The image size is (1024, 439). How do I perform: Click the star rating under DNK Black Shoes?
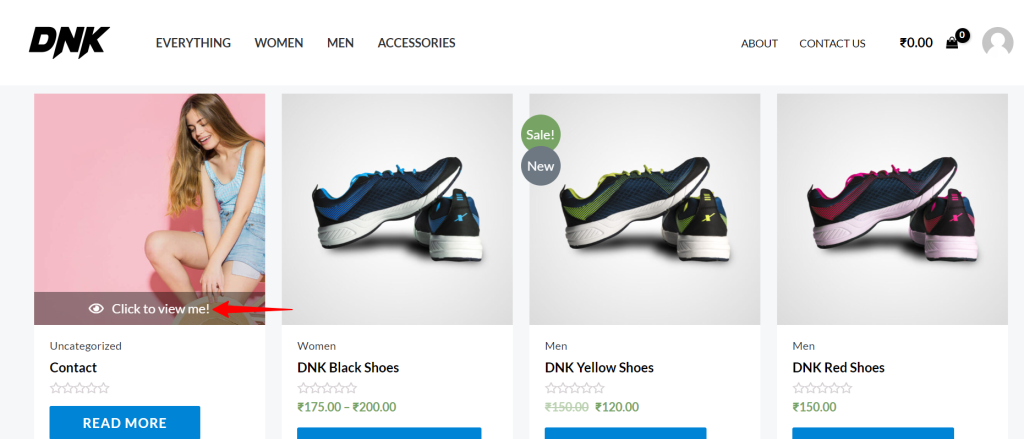click(x=327, y=388)
